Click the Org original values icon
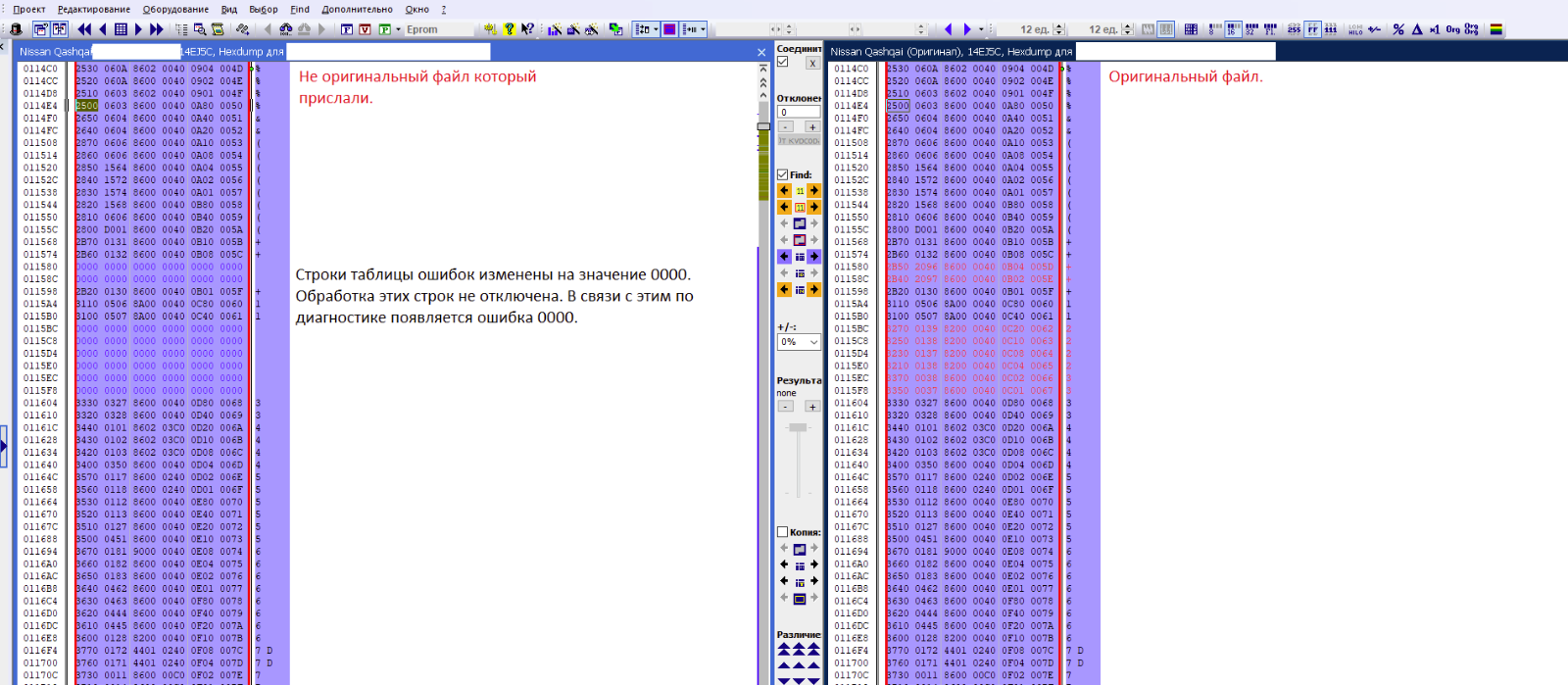 1452,29
